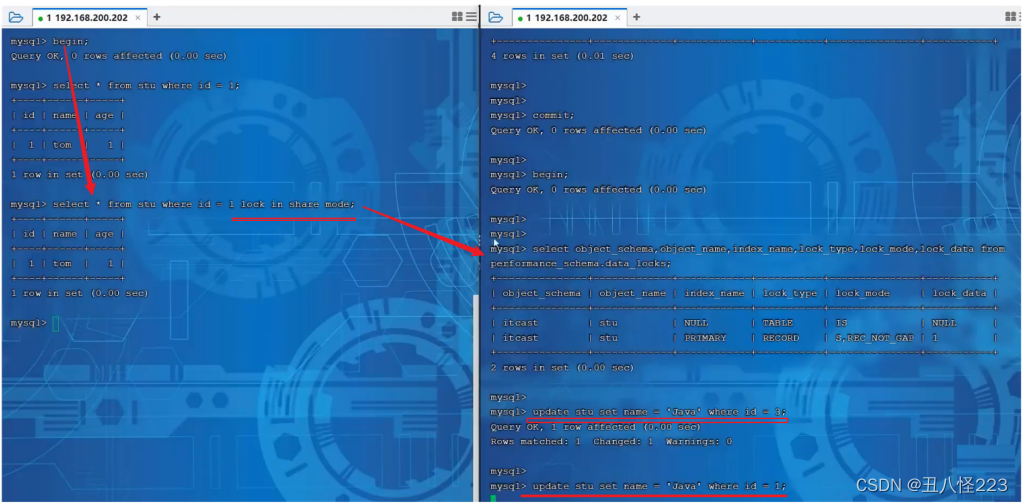Click the 'IS' lock mode cell
The image size is (1024, 504).
(x=841, y=323)
